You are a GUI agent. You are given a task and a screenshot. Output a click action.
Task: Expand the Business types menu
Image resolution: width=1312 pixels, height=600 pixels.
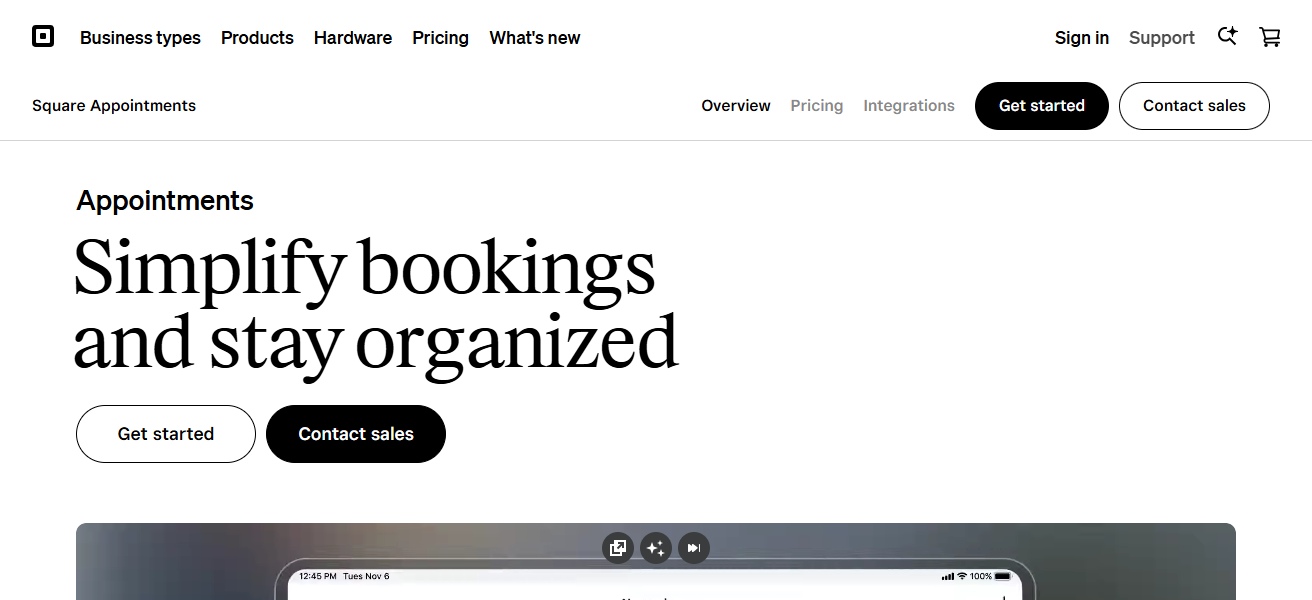click(140, 38)
